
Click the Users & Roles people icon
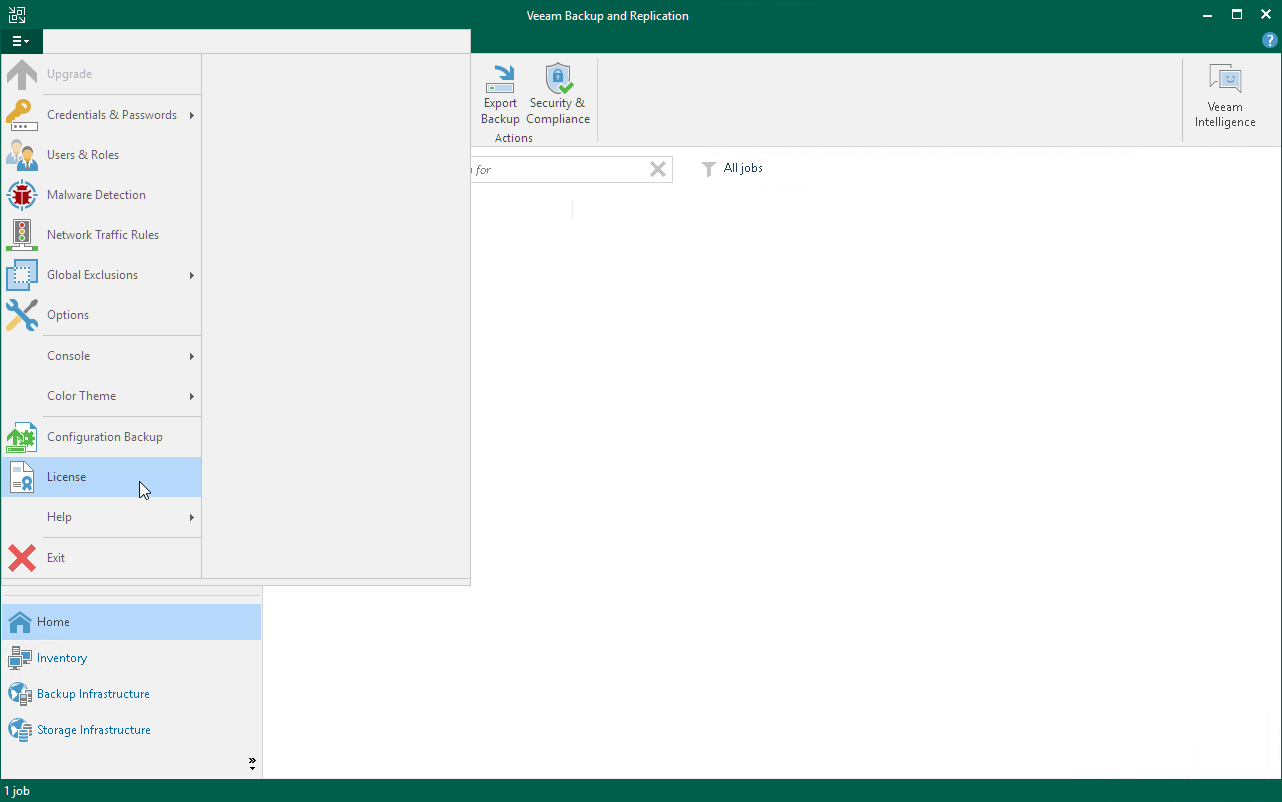click(22, 155)
